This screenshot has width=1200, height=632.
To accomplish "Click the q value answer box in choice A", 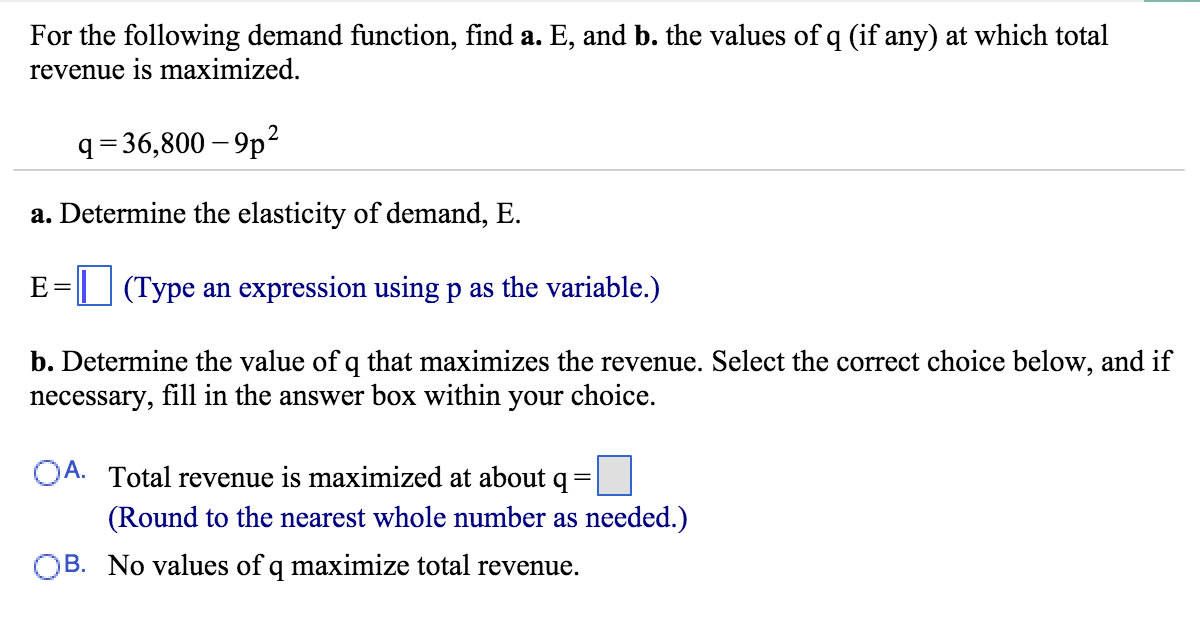I will coord(614,477).
